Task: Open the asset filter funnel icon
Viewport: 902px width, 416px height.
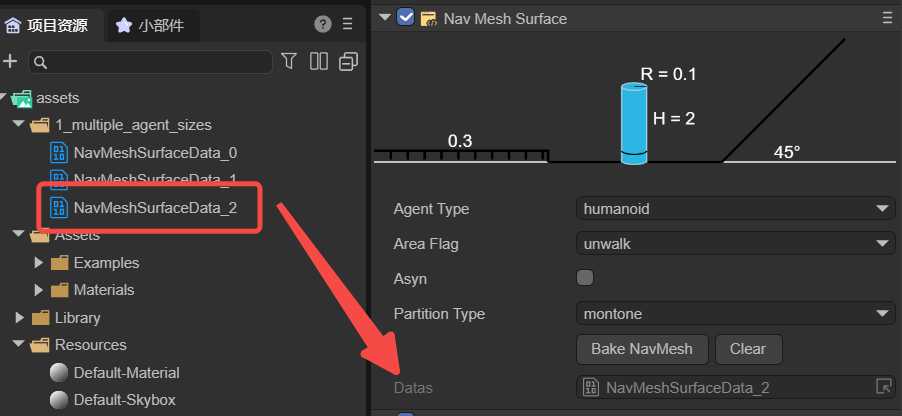Action: (289, 61)
